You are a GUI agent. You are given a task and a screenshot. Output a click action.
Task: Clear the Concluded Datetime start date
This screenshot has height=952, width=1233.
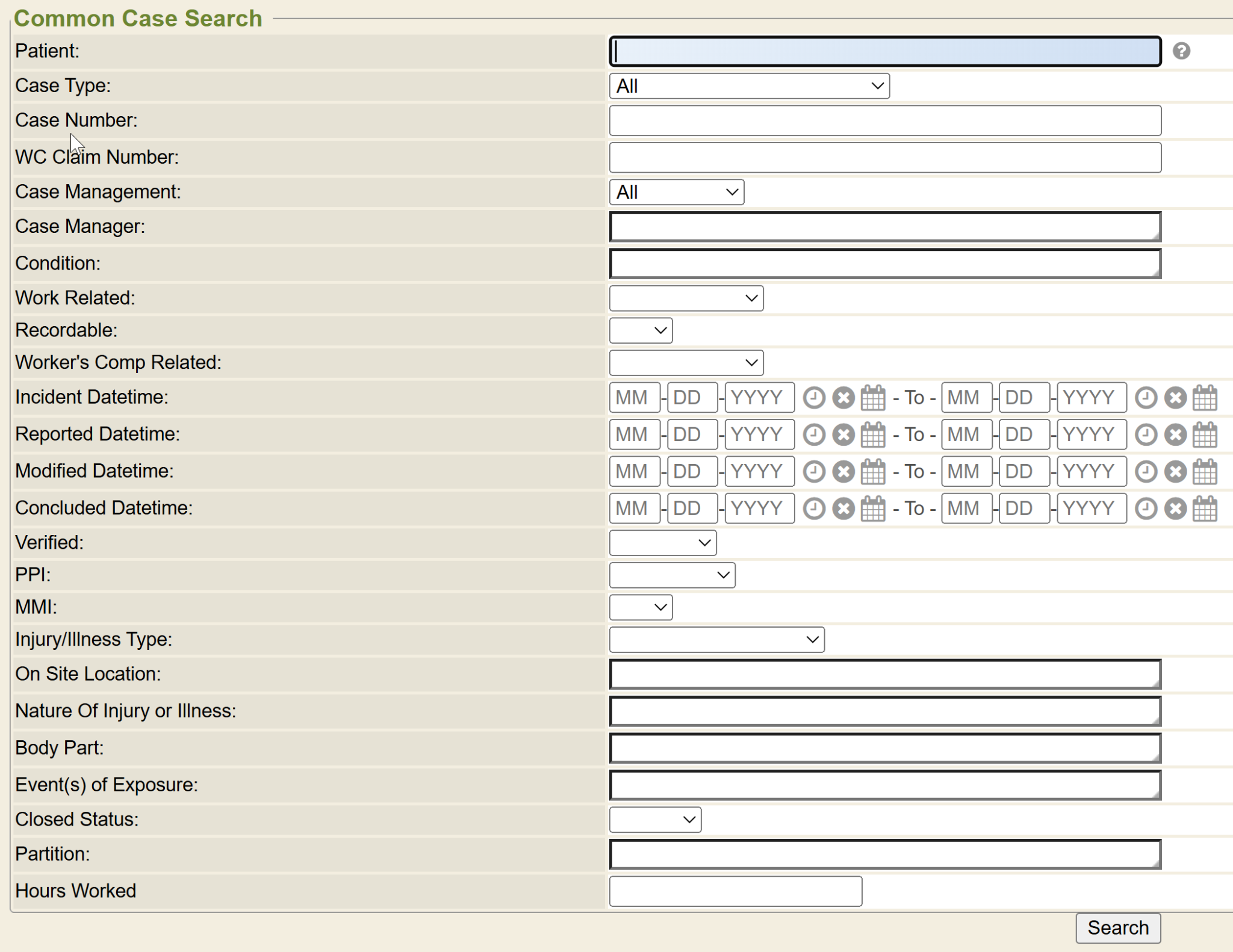[843, 508]
